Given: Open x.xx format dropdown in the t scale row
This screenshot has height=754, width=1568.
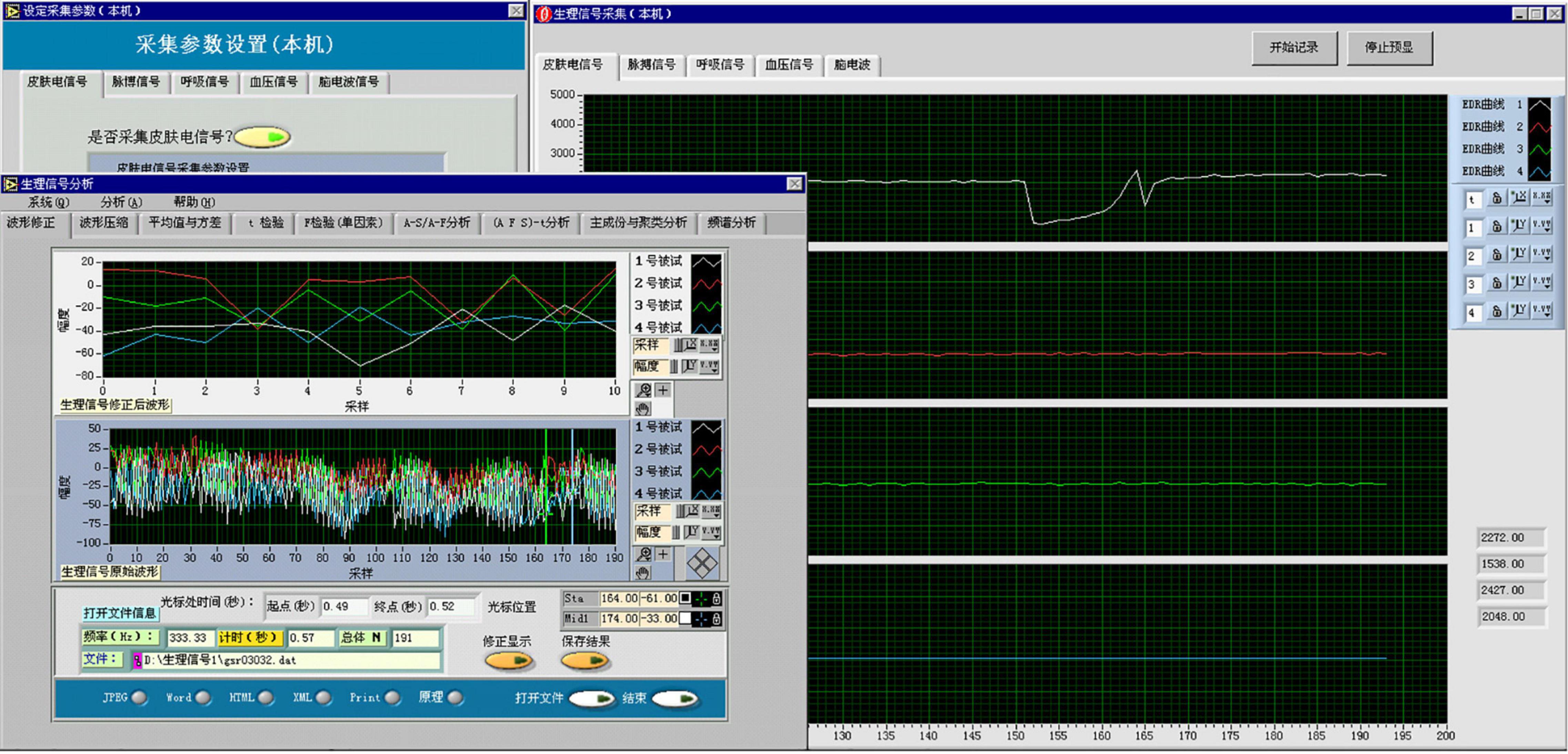Looking at the screenshot, I should click(1542, 197).
